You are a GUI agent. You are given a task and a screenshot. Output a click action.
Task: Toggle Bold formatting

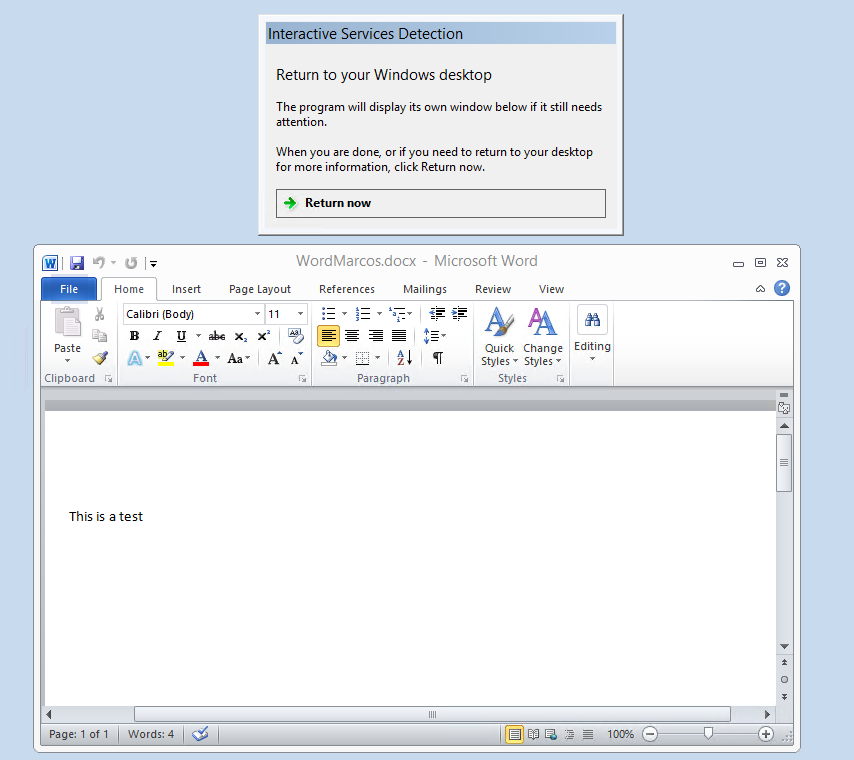pos(134,336)
